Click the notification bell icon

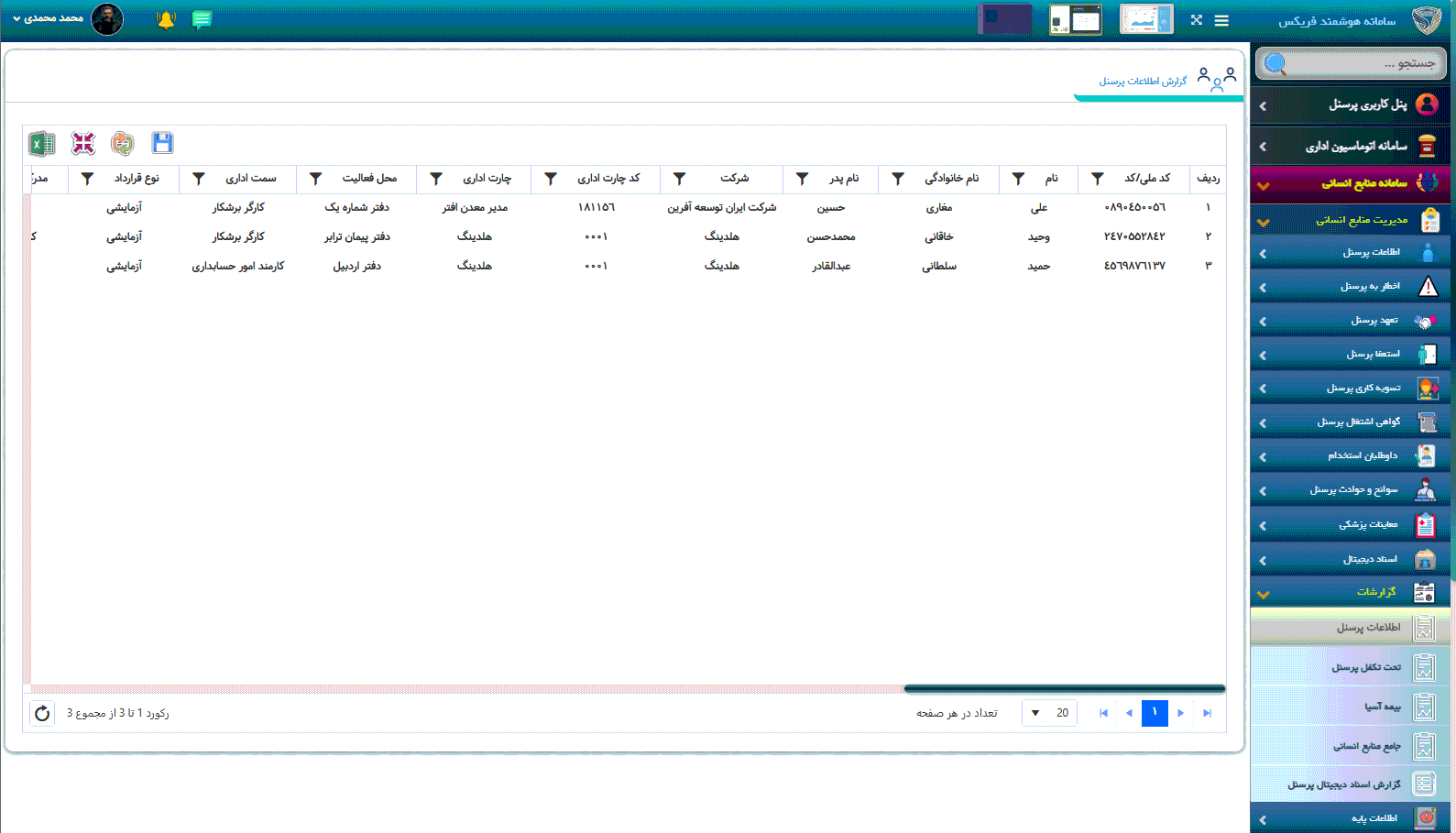click(166, 19)
